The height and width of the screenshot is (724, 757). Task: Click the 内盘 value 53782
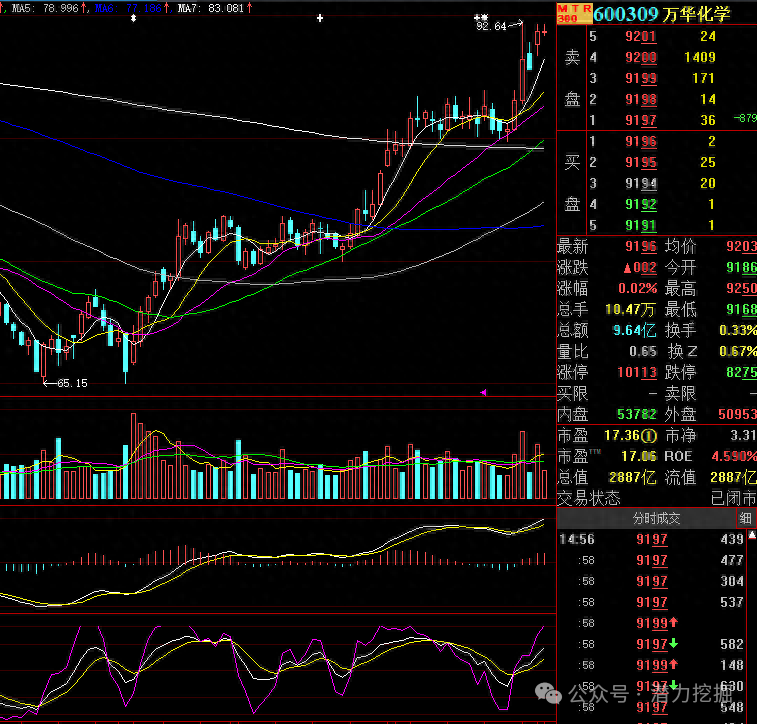(x=637, y=414)
